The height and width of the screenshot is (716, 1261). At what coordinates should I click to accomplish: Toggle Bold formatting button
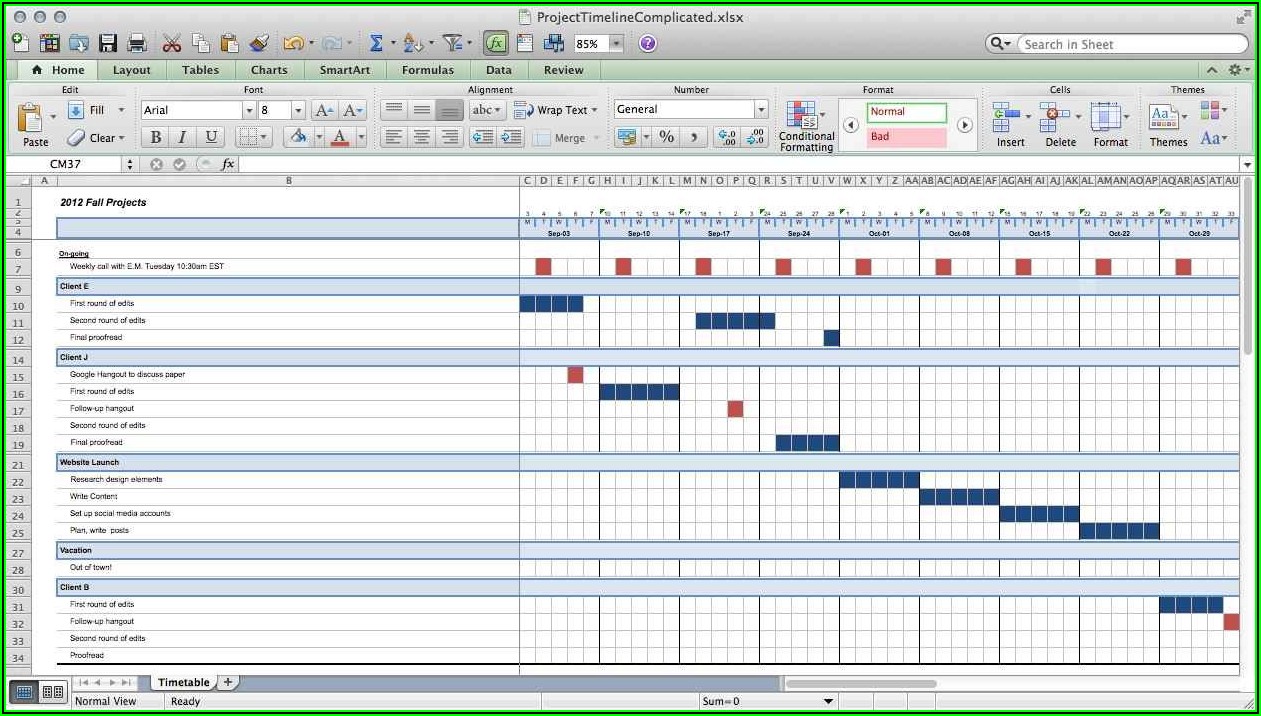pos(155,138)
